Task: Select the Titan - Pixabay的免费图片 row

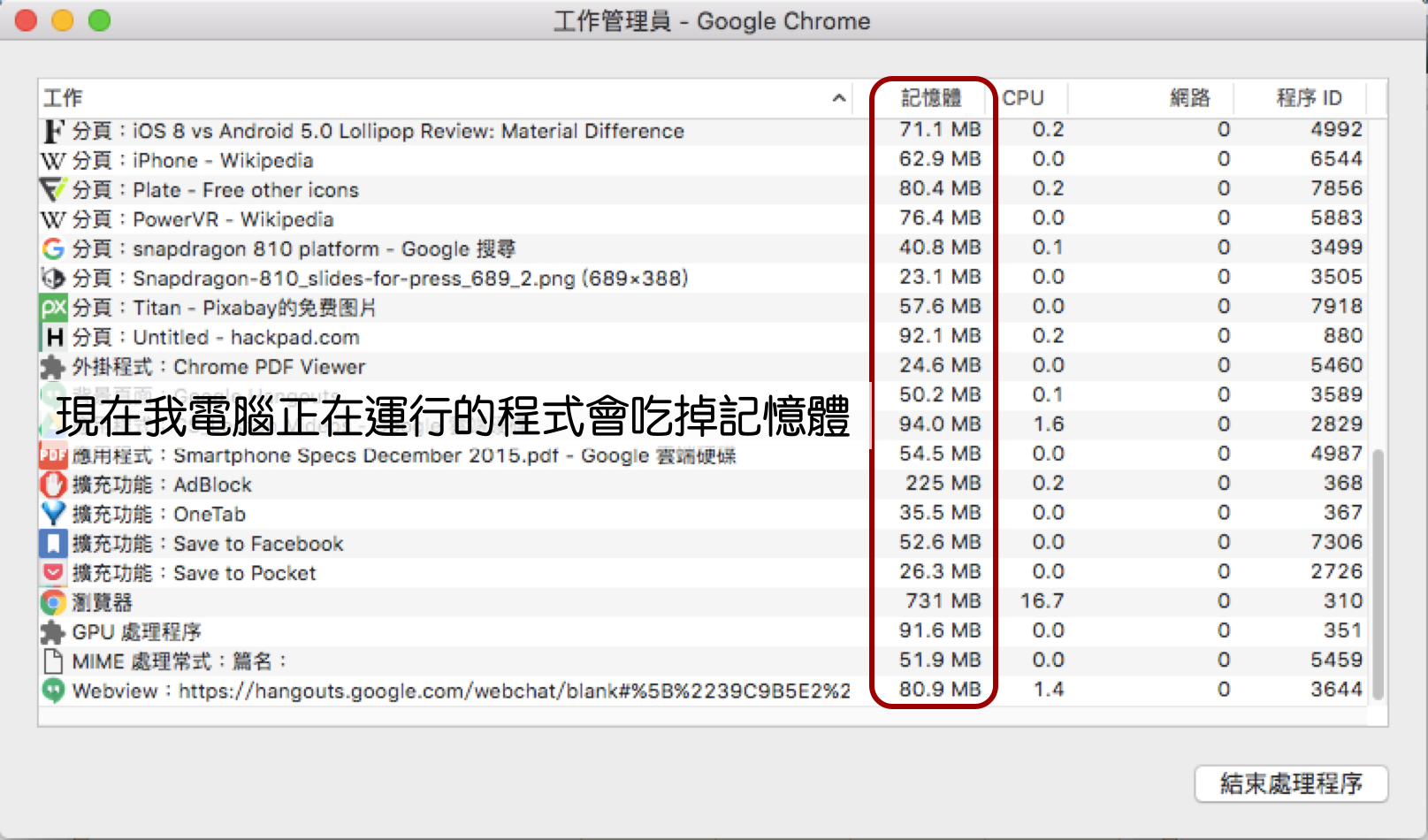Action: click(702, 308)
